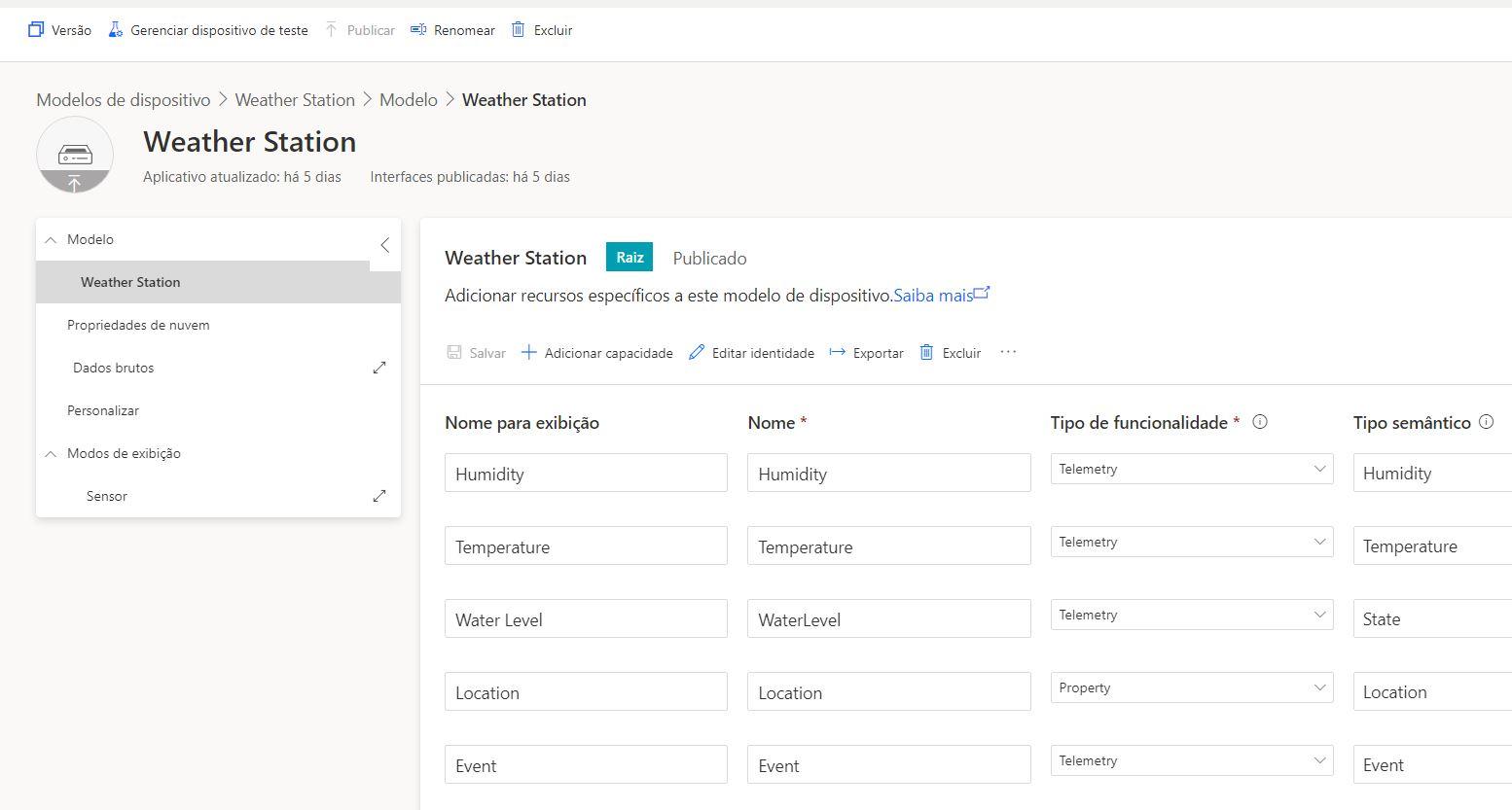Viewport: 1512px width, 810px height.
Task: Collapse the Modos de exibição section
Action: click(x=52, y=453)
